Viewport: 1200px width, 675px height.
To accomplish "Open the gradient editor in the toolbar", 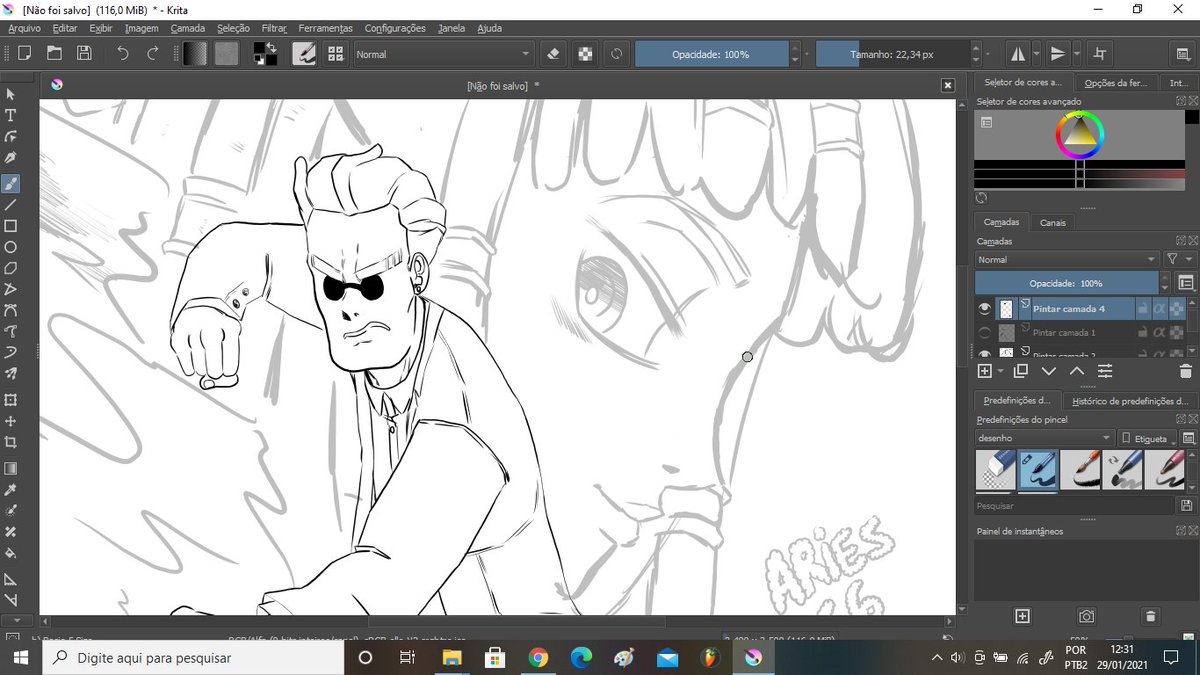I will coord(195,53).
